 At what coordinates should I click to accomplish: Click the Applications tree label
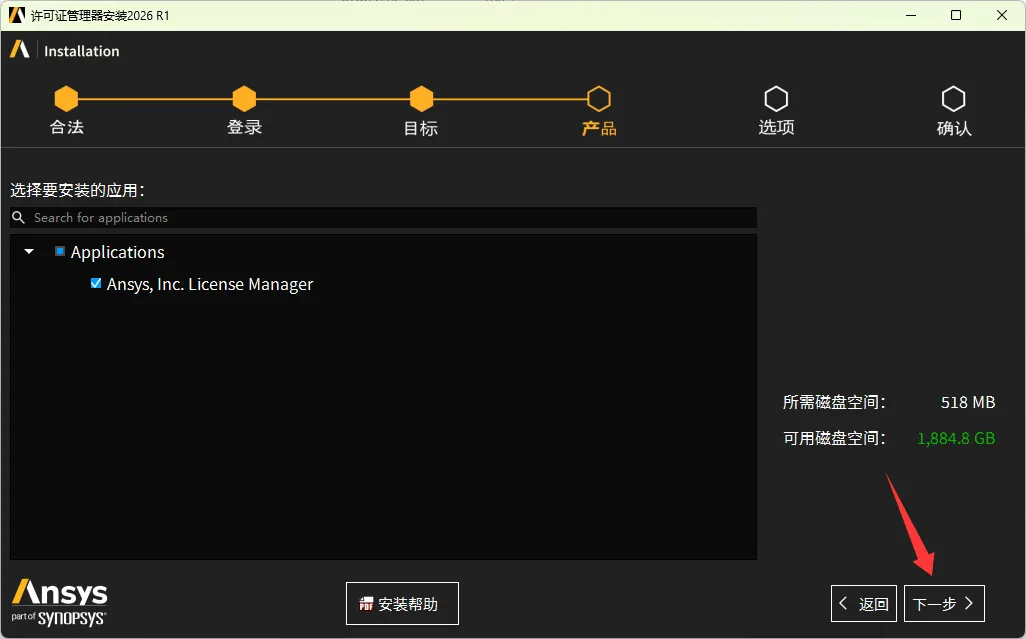click(x=118, y=252)
